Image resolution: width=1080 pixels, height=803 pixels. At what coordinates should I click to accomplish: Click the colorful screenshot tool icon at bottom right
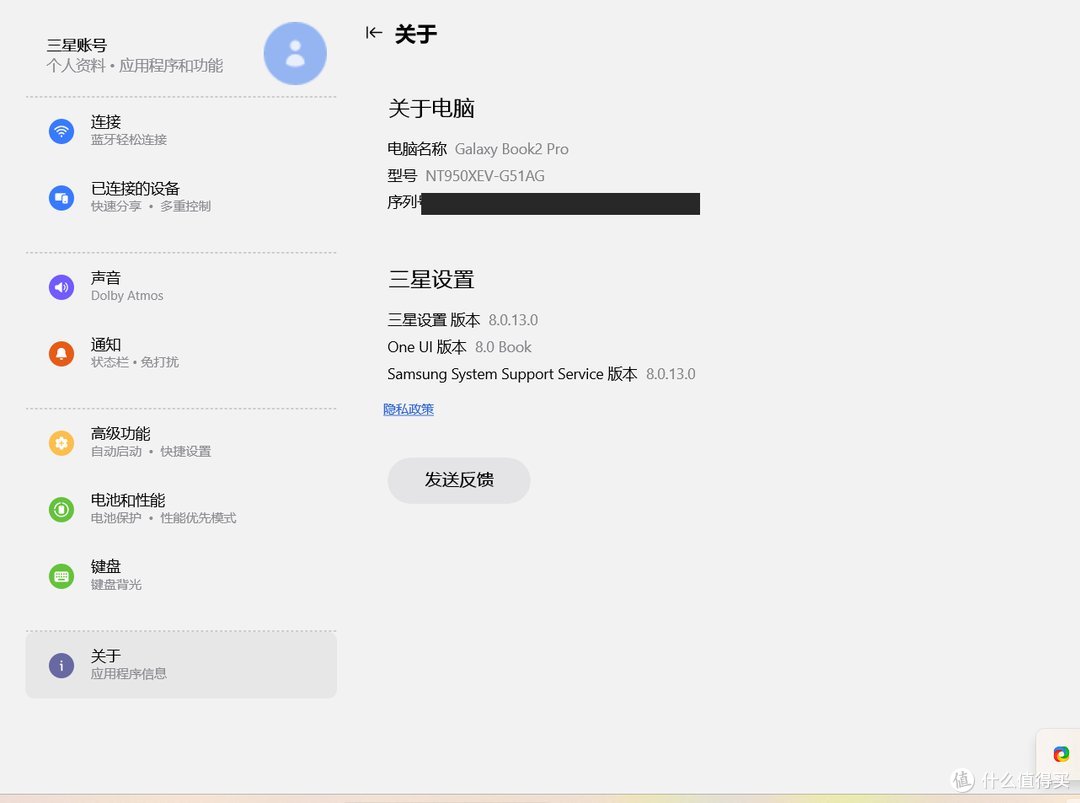(1061, 754)
